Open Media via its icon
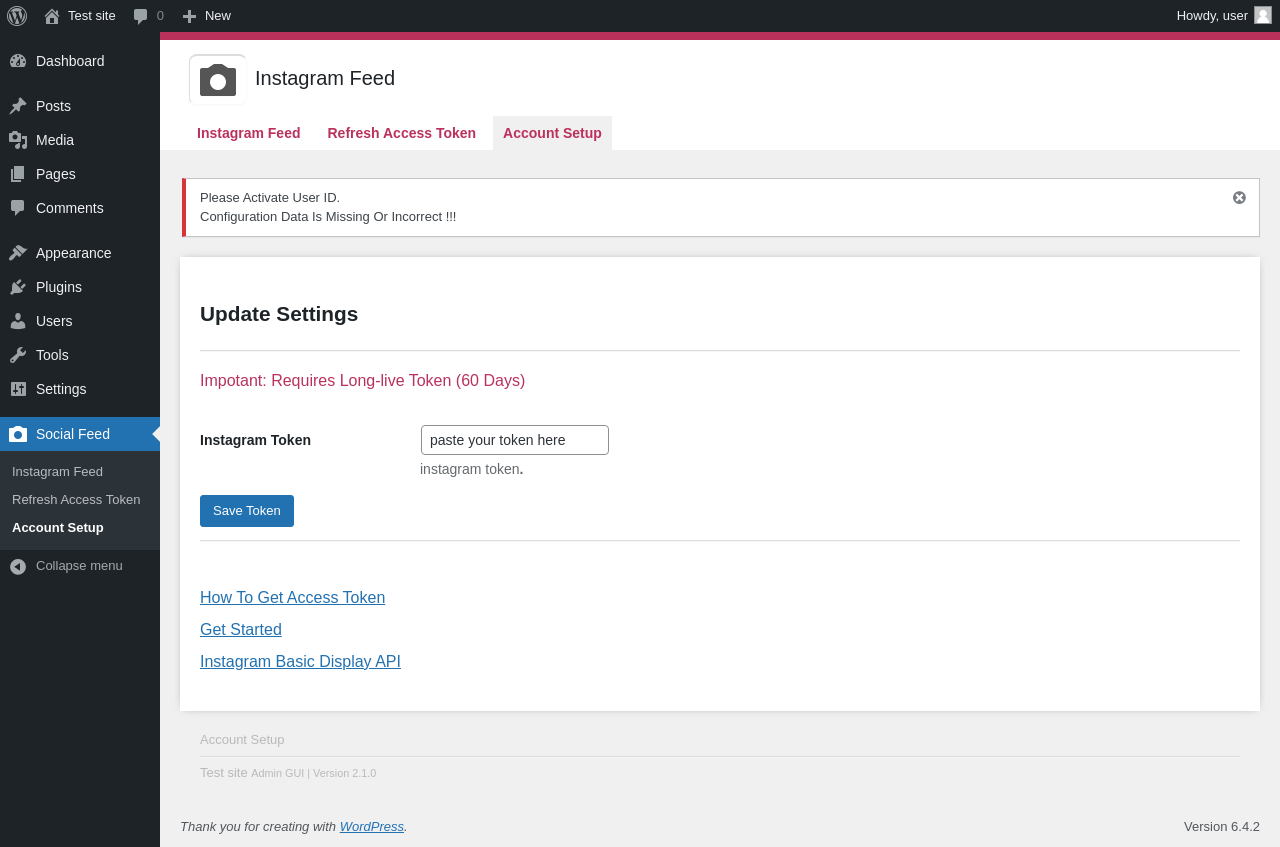The width and height of the screenshot is (1280, 847). pyautogui.click(x=18, y=140)
